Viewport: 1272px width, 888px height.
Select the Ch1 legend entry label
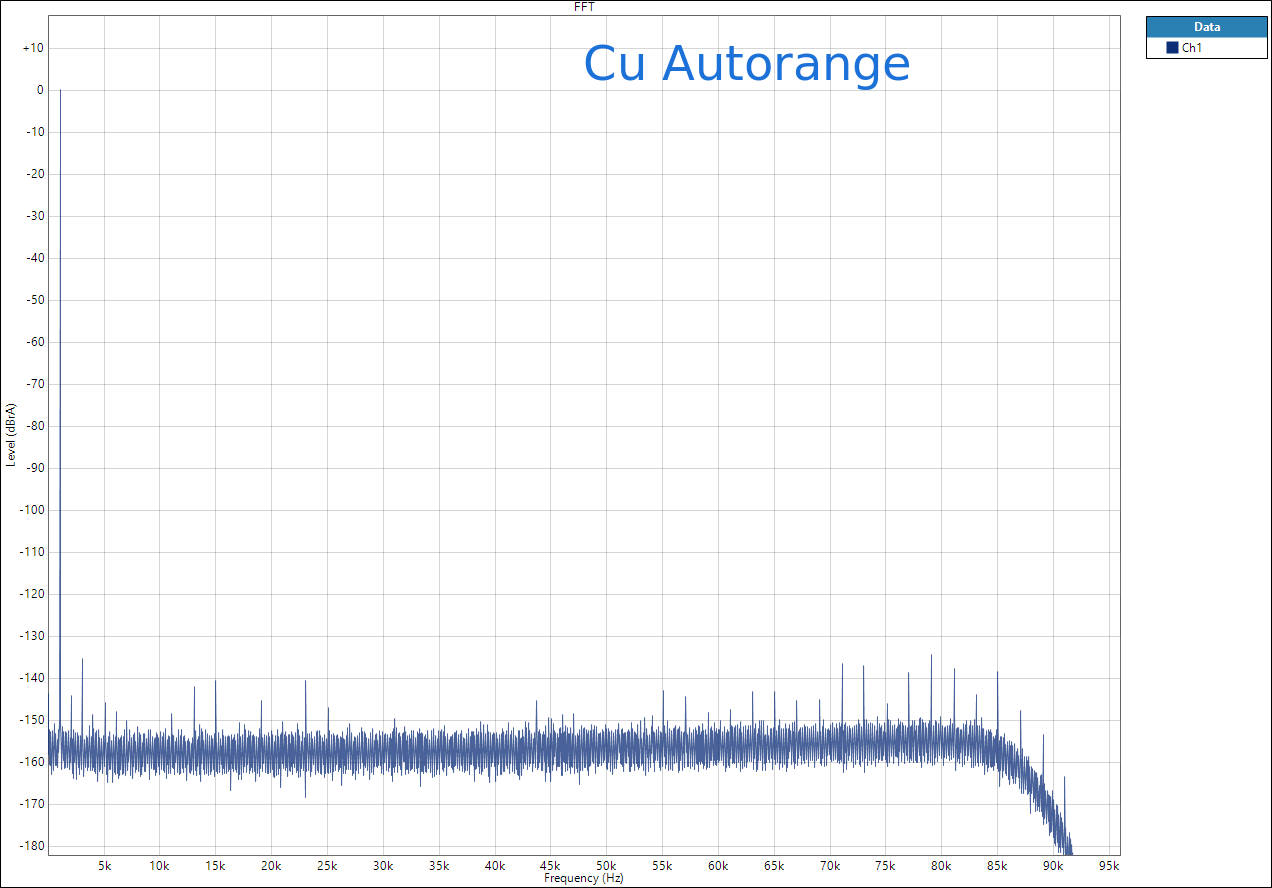(1191, 48)
